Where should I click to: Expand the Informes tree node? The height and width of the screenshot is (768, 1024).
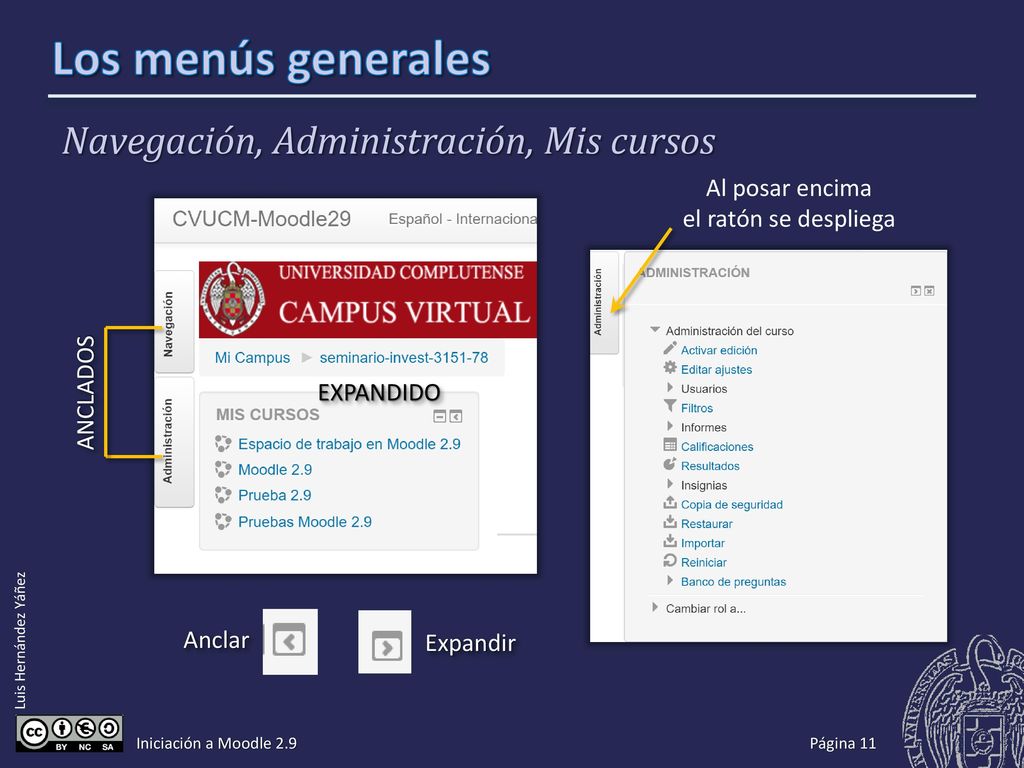[x=670, y=426]
